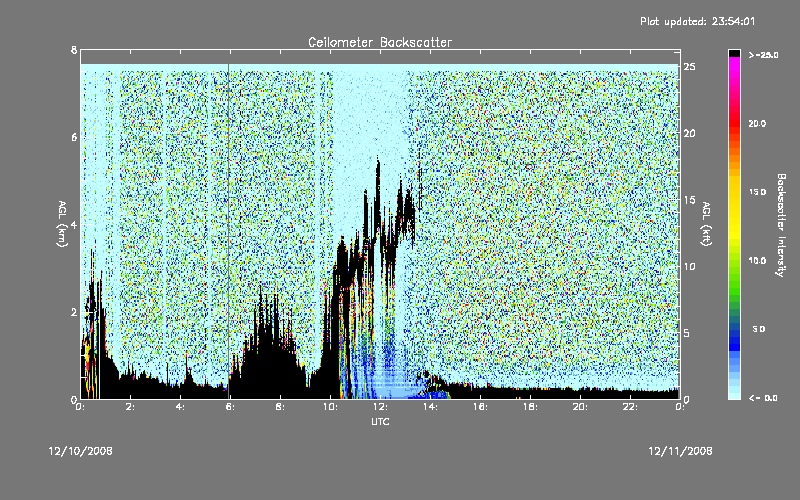Viewport: 800px width, 500px height.
Task: Click the '15' kft tick on right axis
Action: pyautogui.click(x=689, y=199)
